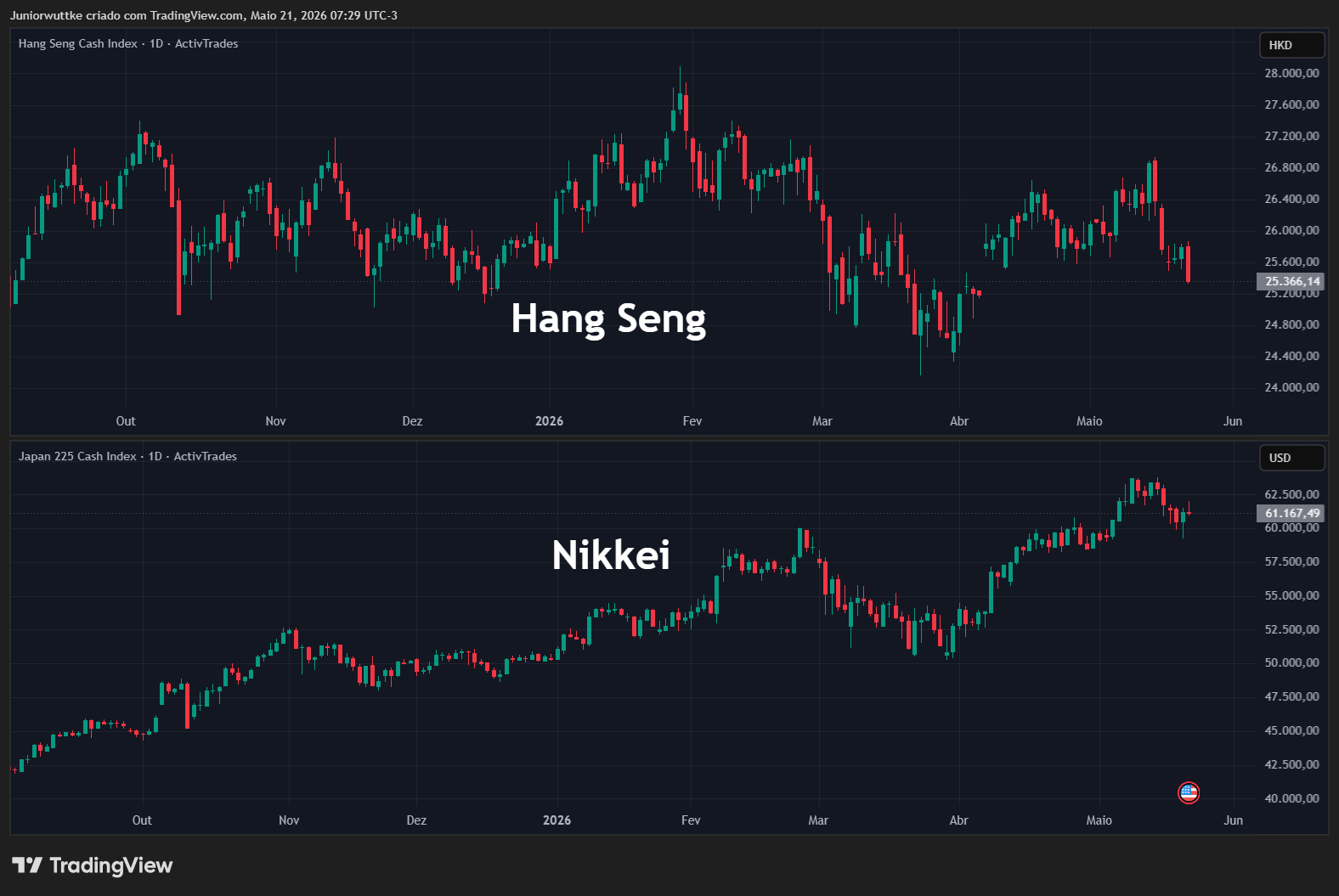
Task: Click the 50.000,00 price level on Nikkei axis
Action: [1291, 662]
